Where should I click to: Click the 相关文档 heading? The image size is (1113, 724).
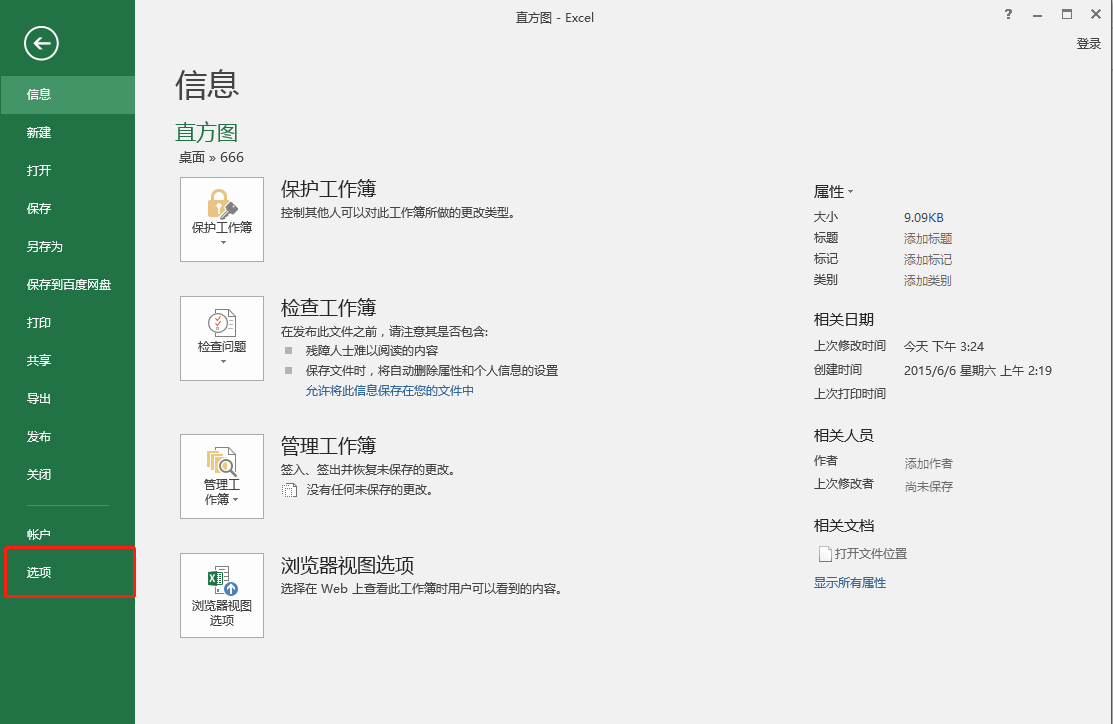(x=843, y=525)
